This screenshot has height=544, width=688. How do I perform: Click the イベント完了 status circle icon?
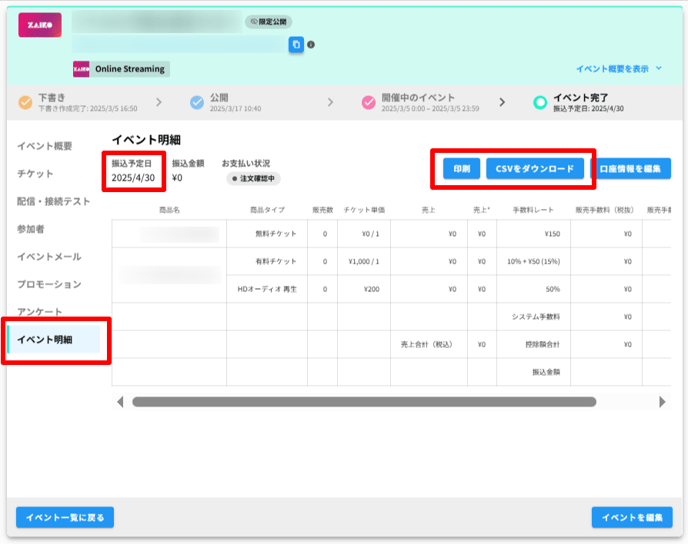[540, 102]
